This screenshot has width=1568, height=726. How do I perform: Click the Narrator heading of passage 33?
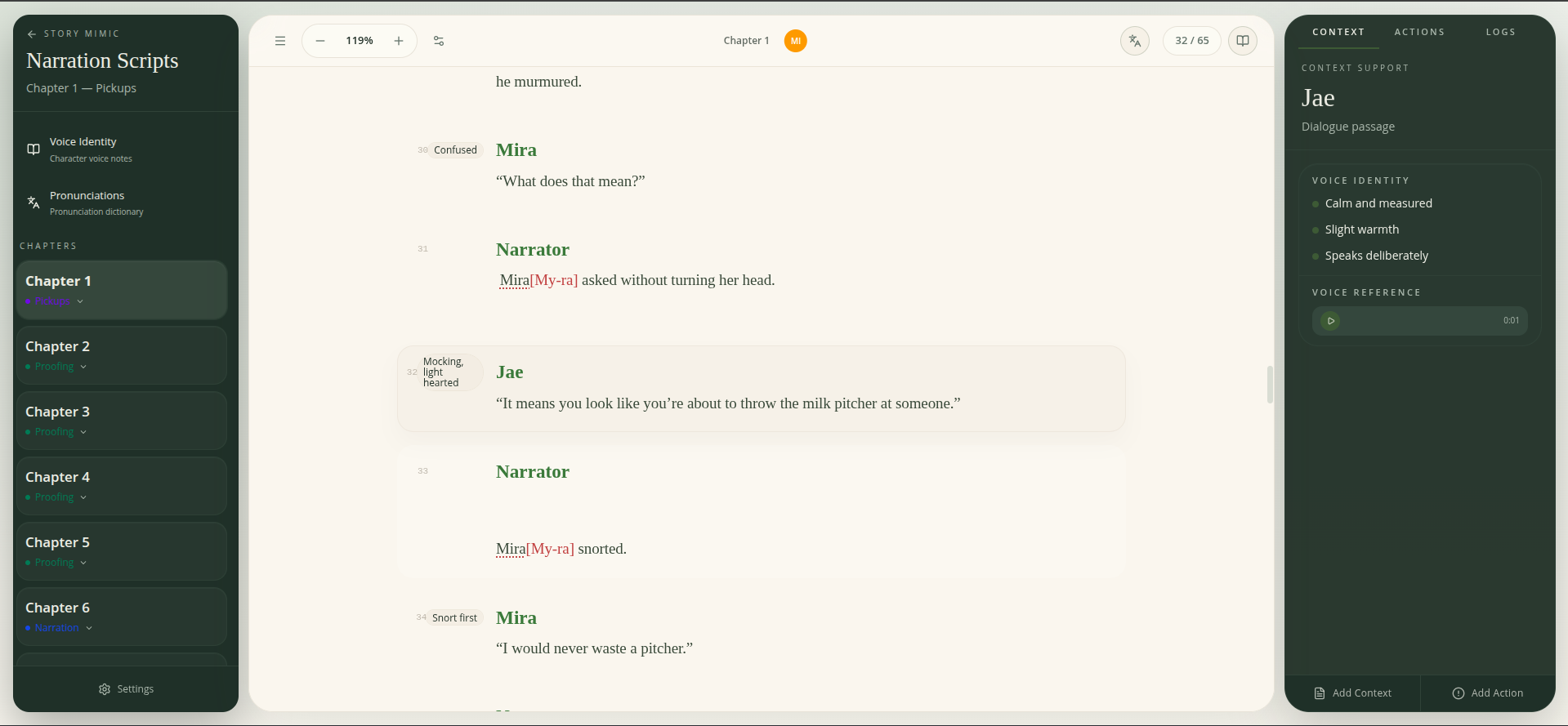coord(533,472)
